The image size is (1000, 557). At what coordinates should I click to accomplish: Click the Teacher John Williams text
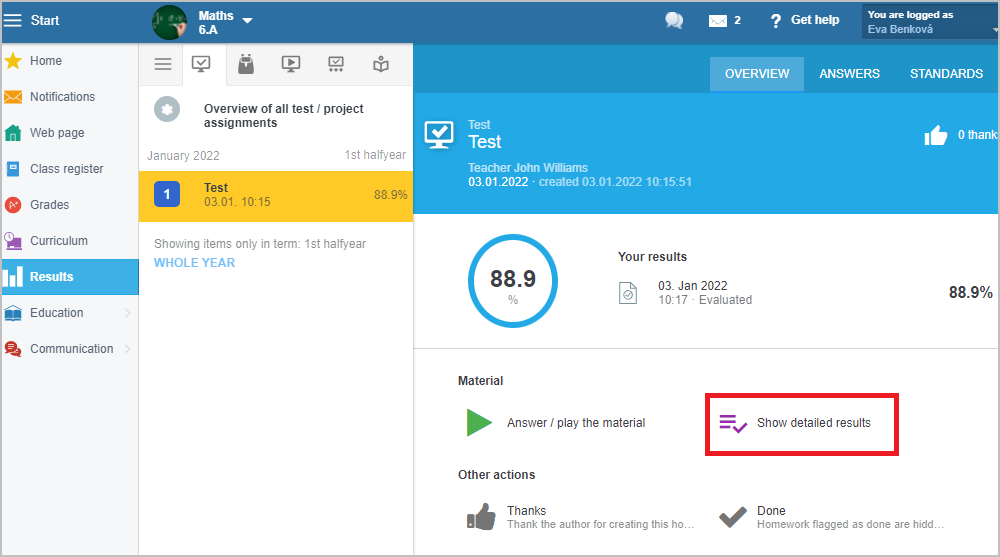(x=527, y=168)
